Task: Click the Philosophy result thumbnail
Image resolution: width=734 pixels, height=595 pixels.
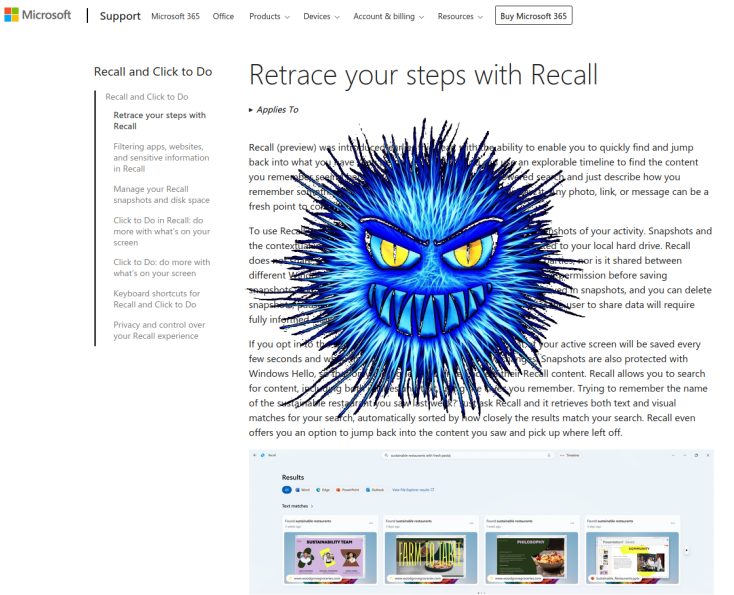Action: point(531,551)
